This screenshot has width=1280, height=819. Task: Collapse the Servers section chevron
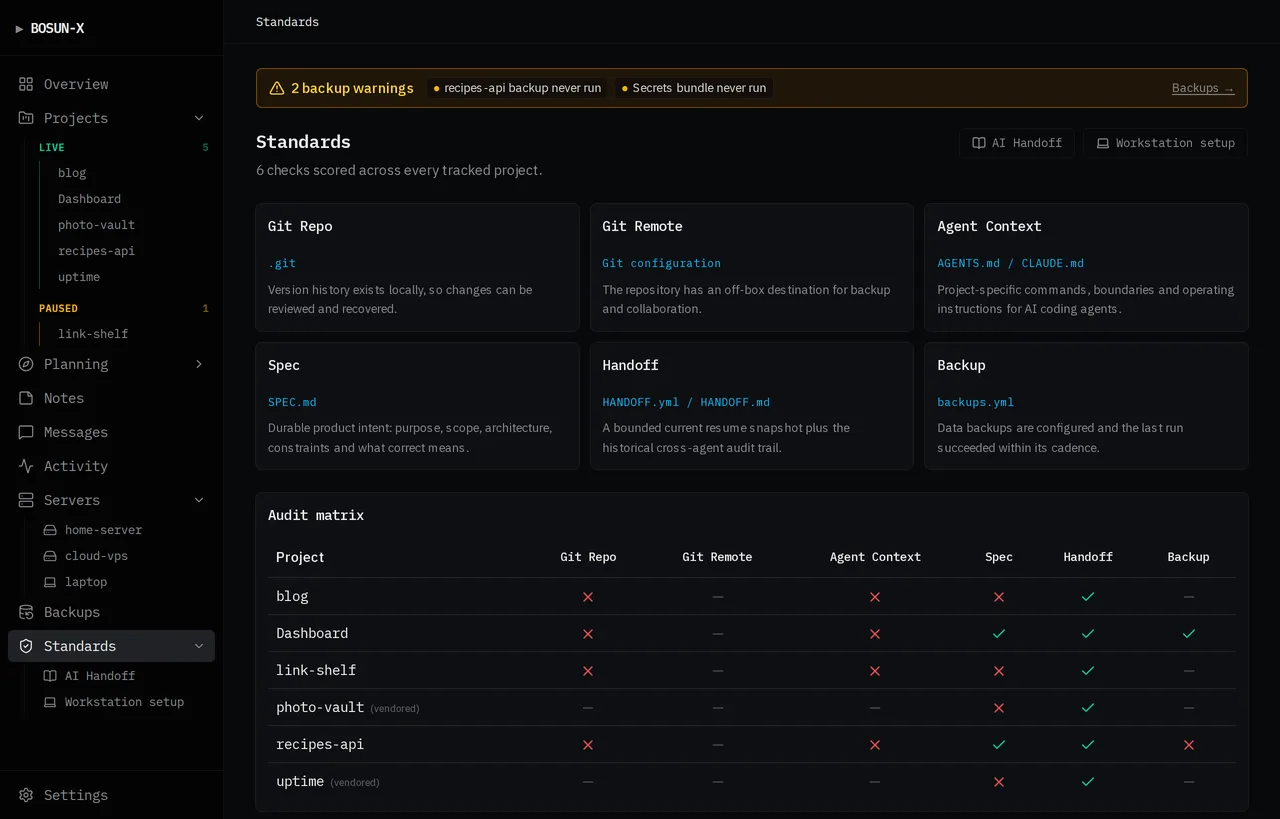point(199,500)
